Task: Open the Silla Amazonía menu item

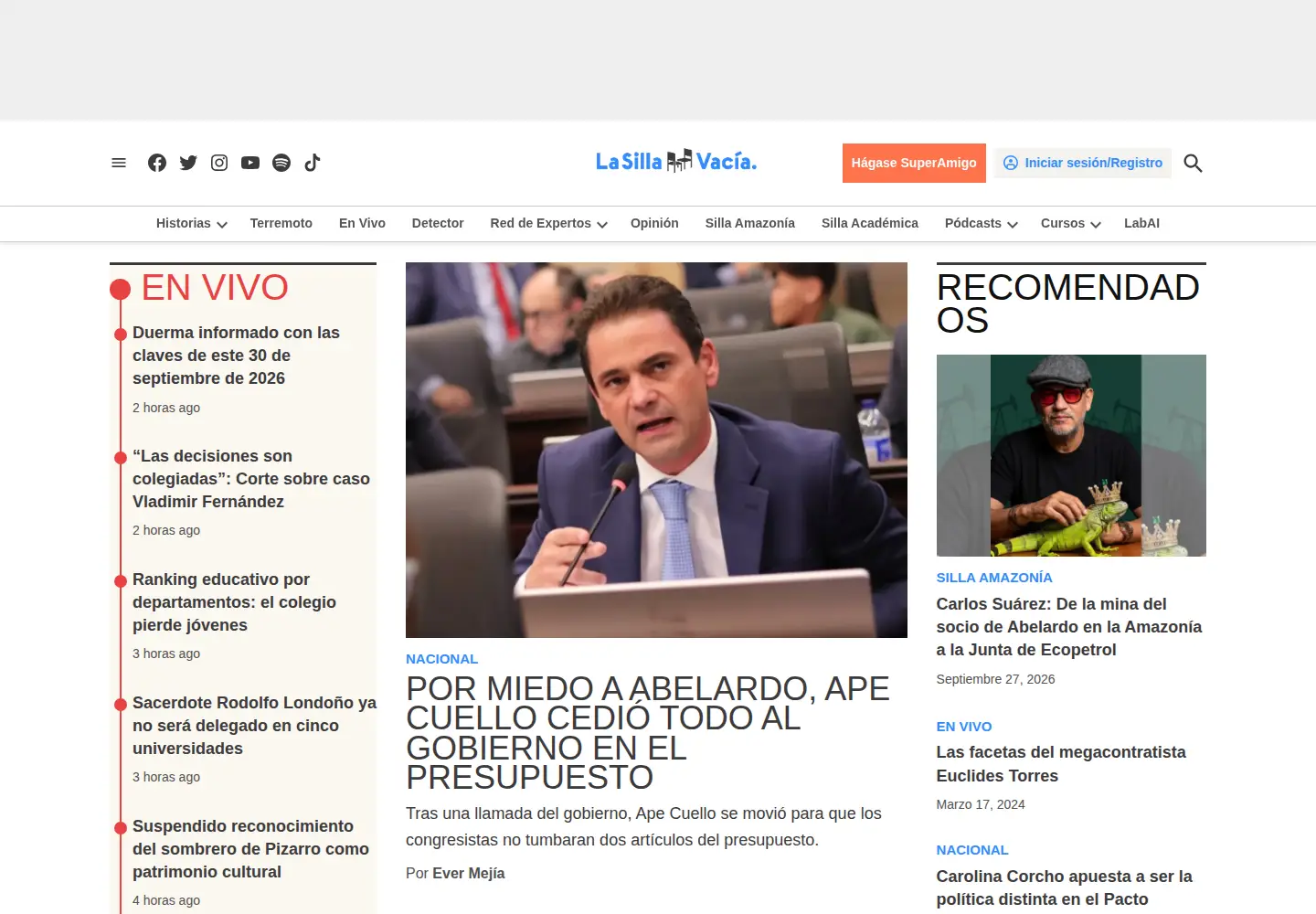Action: 750,223
